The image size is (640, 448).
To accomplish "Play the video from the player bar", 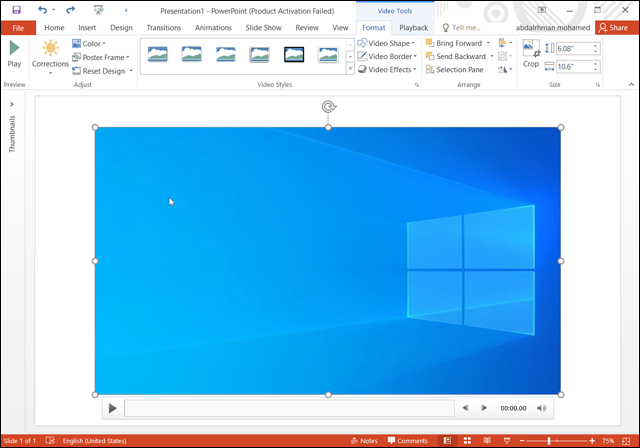I will point(112,408).
